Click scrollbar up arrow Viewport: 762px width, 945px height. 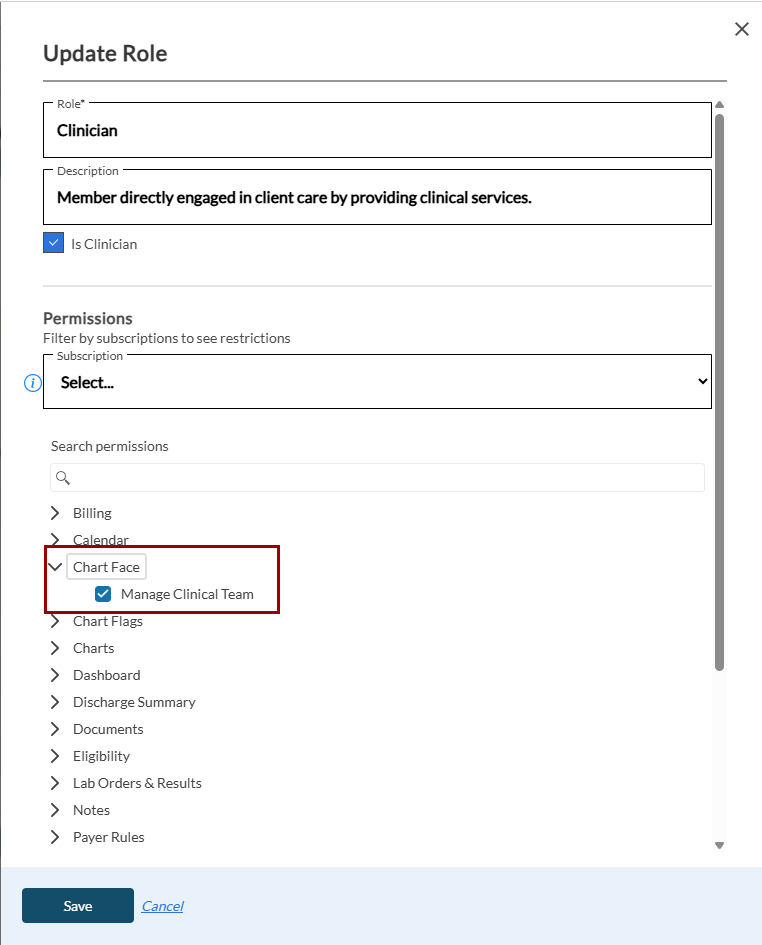coord(719,105)
